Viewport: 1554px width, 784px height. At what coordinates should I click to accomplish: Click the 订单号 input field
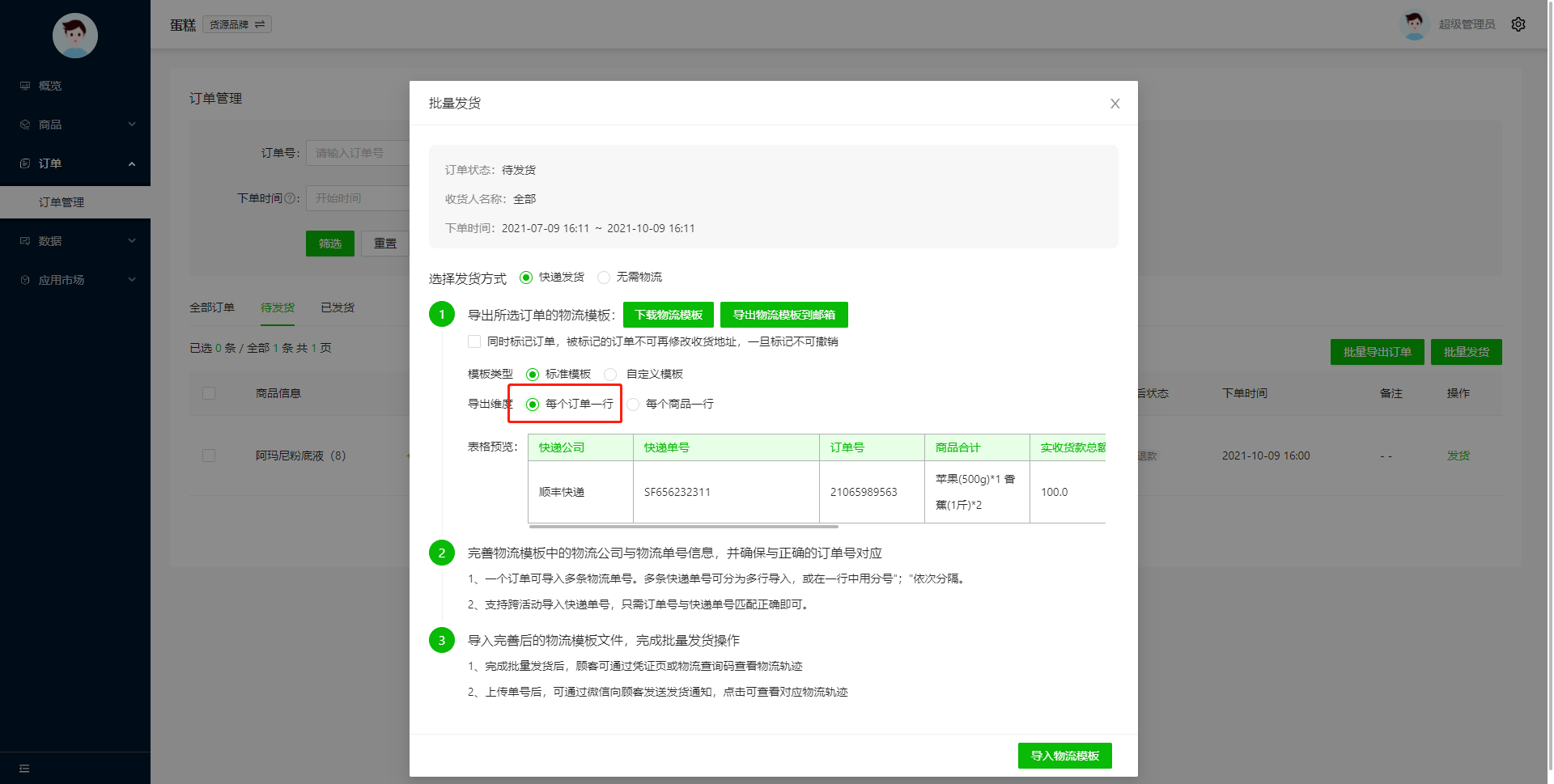click(x=358, y=153)
